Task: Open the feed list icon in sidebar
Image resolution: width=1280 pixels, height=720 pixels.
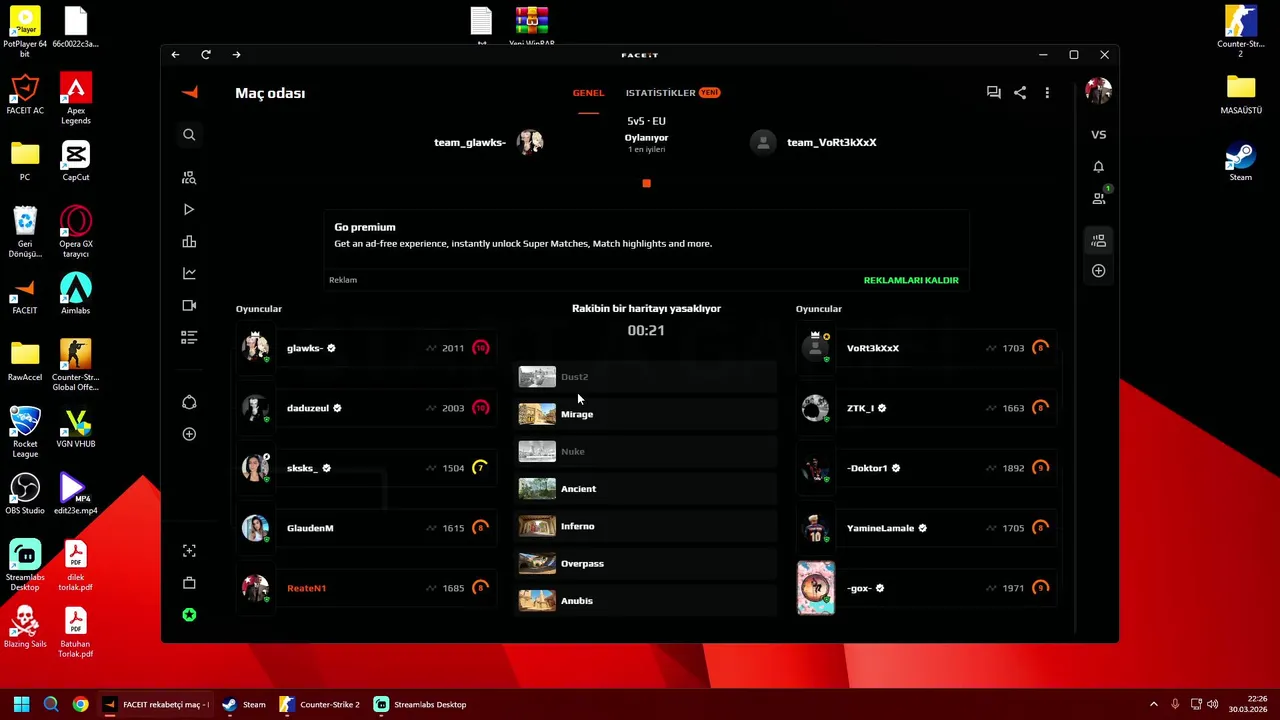Action: pos(189,338)
